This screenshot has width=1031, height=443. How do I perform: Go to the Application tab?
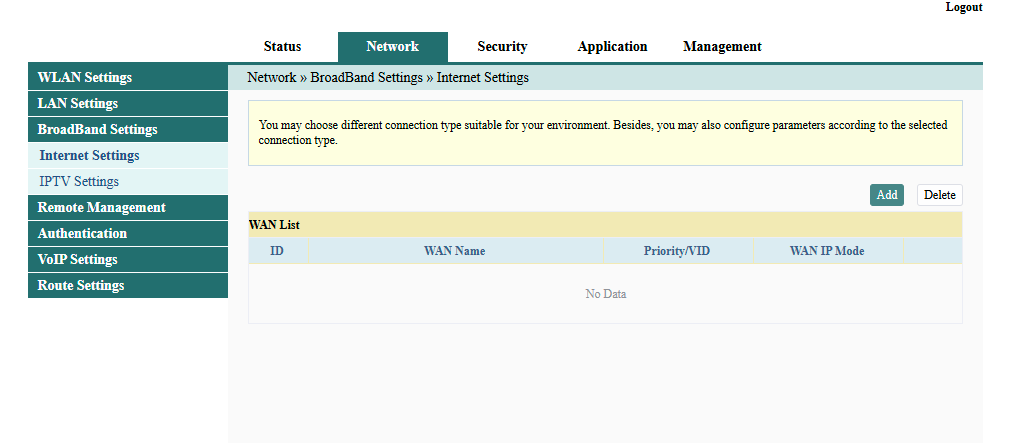coord(612,47)
